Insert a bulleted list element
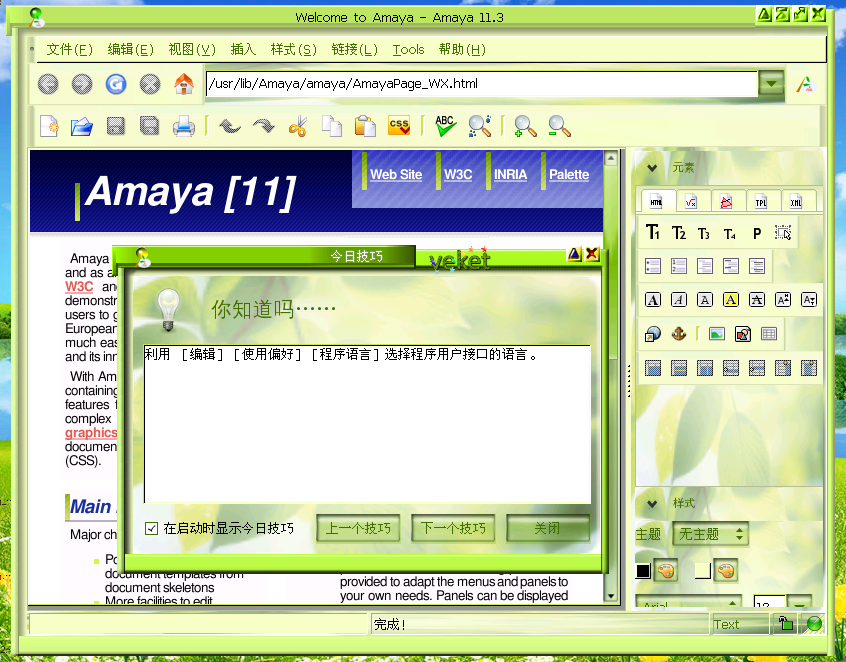This screenshot has width=846, height=662. pos(653,266)
